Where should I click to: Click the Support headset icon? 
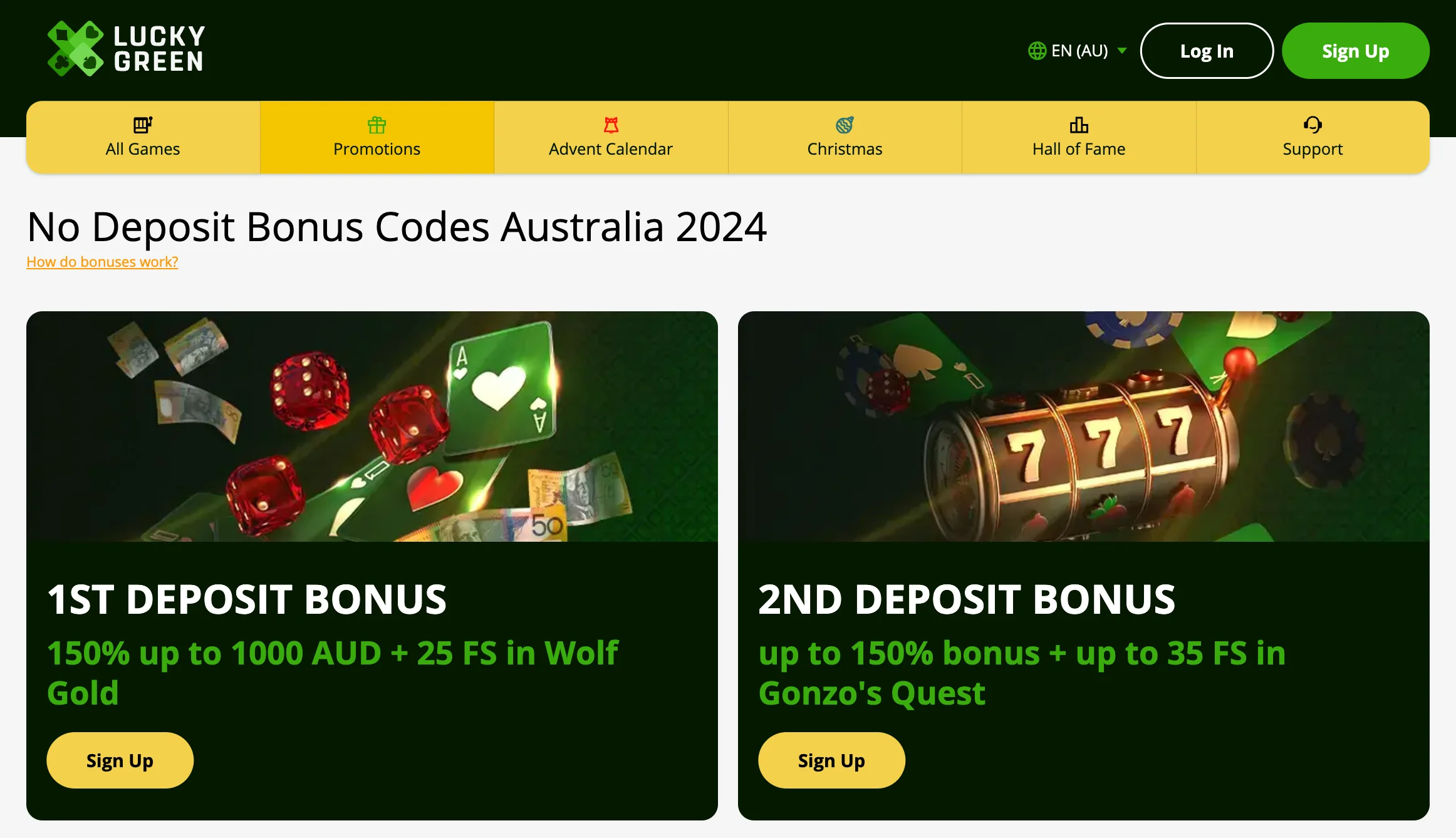click(x=1313, y=125)
